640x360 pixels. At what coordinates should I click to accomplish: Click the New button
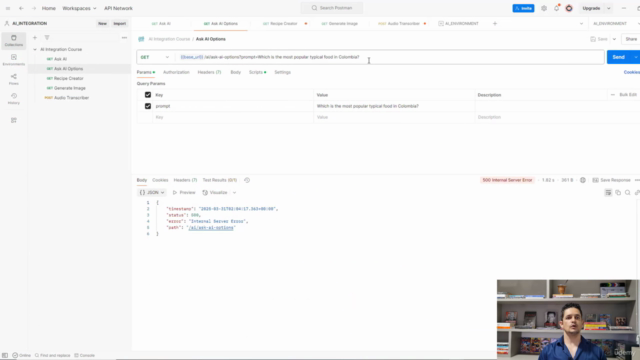click(102, 24)
